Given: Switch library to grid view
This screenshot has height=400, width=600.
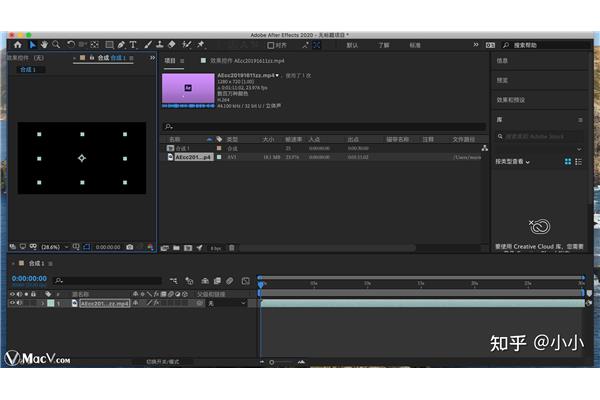Looking at the screenshot, I should [568, 162].
